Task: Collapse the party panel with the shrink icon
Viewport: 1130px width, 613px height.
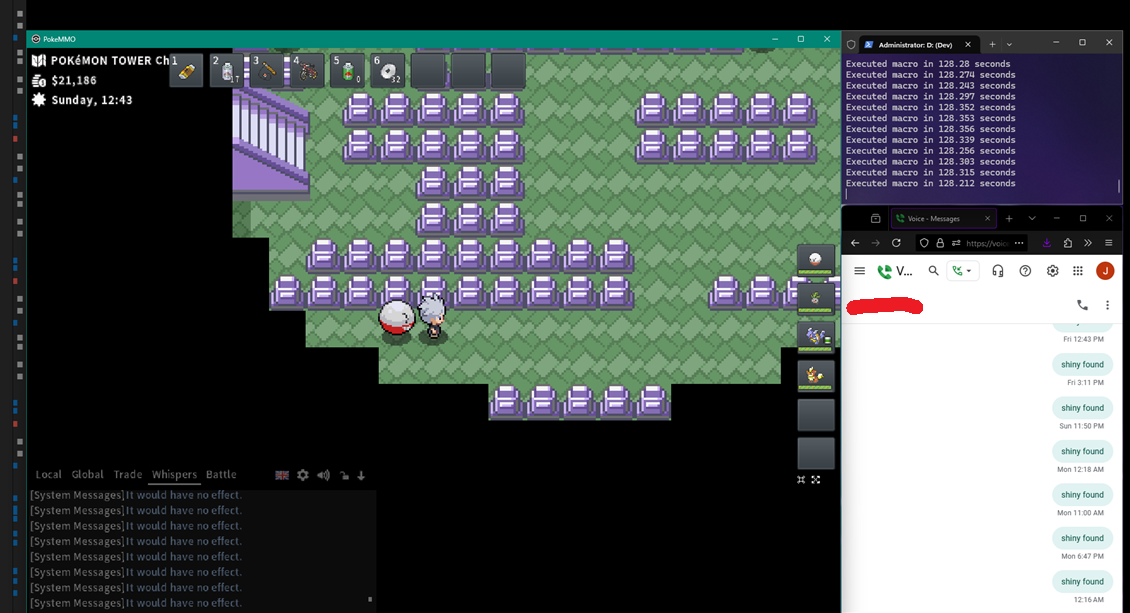Action: click(x=801, y=480)
